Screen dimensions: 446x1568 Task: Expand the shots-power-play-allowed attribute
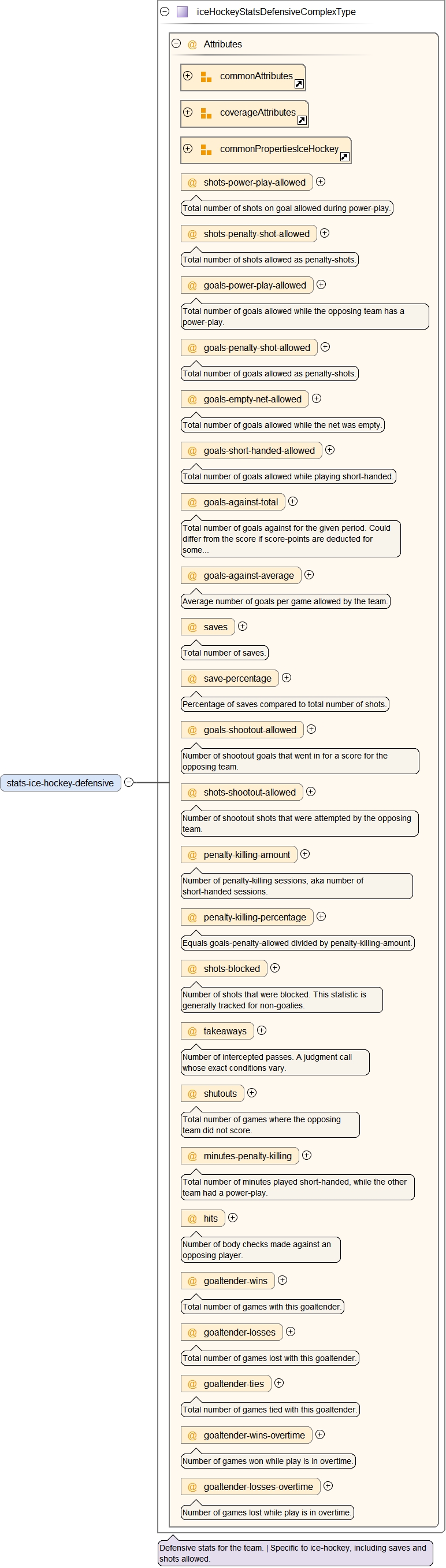pyautogui.click(x=321, y=182)
